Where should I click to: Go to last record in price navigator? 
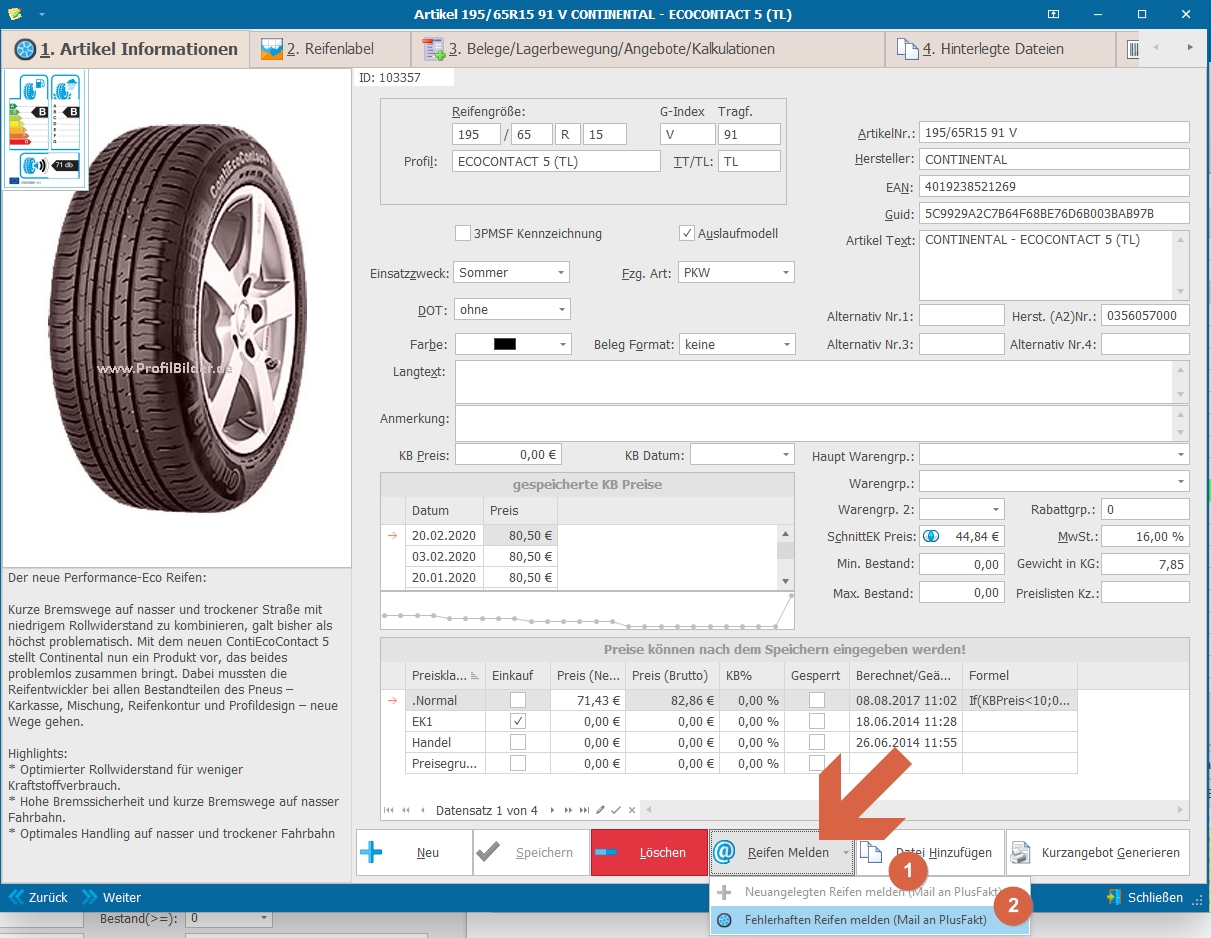pos(585,810)
